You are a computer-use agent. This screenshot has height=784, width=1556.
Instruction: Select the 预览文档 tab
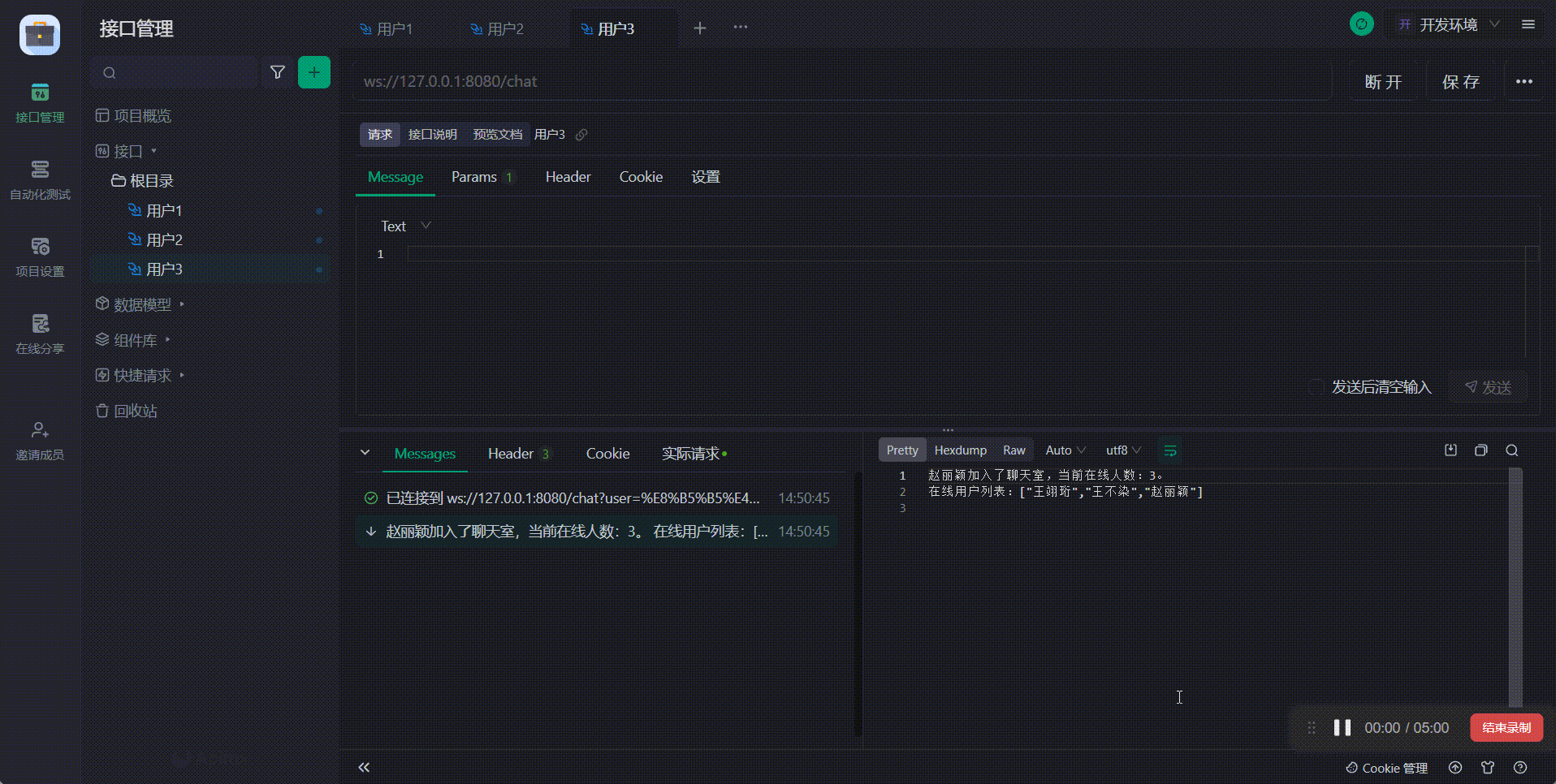tap(498, 134)
